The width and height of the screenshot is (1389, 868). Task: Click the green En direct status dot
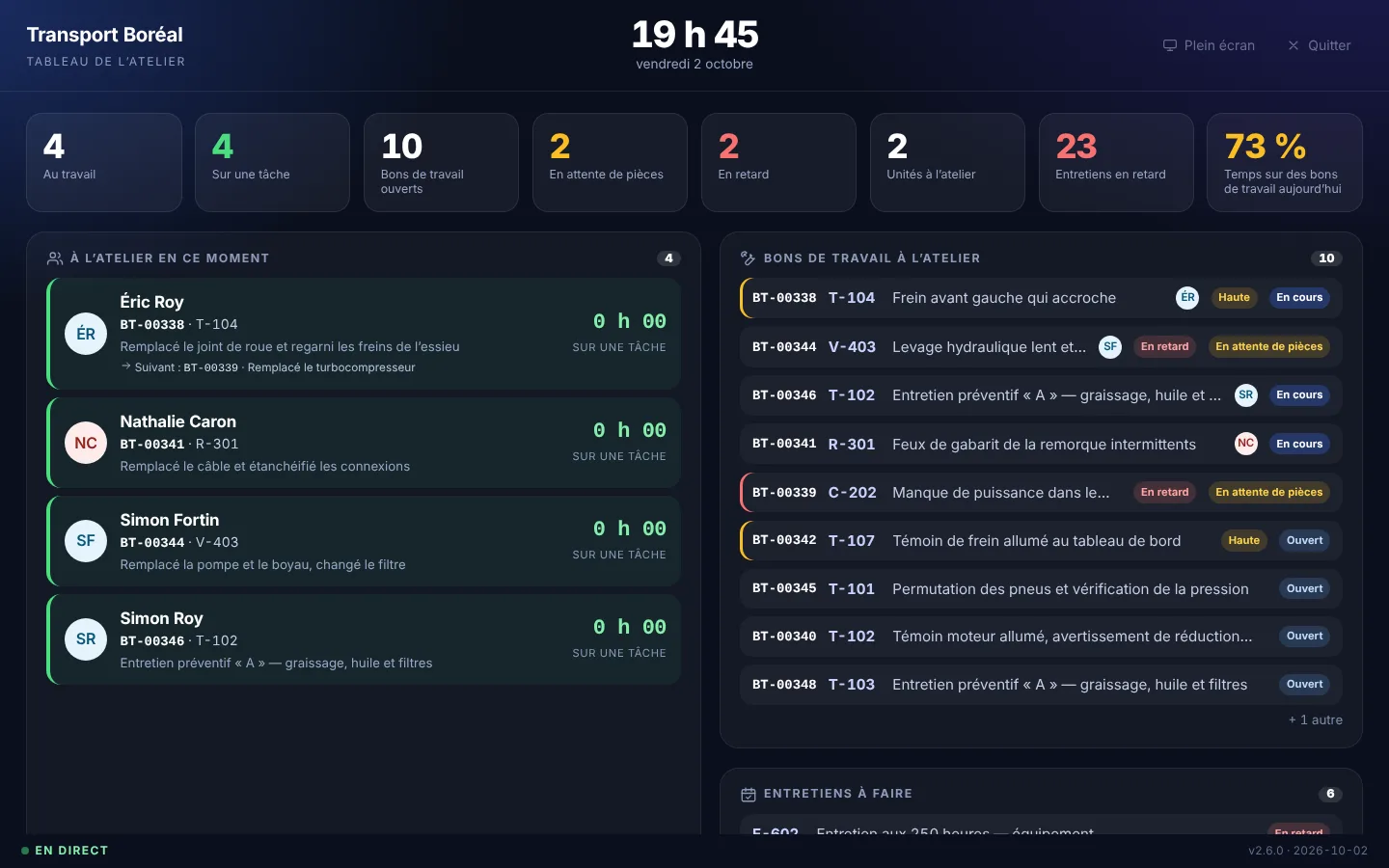click(x=25, y=851)
